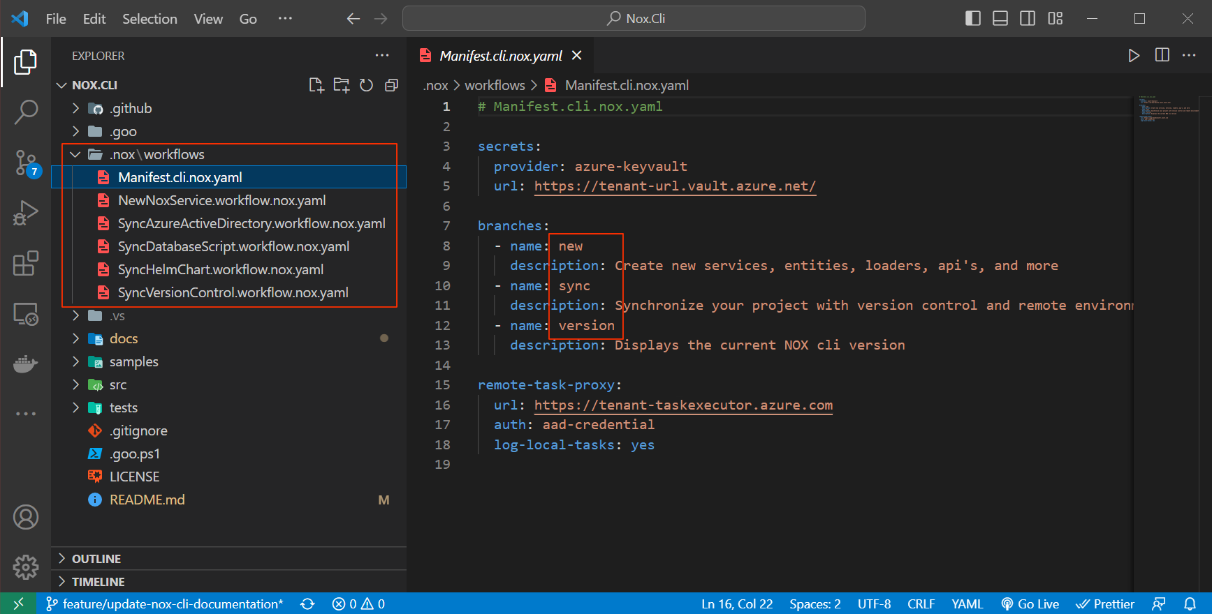This screenshot has width=1212, height=614.
Task: Expand the .vs folder
Action: click(x=229, y=315)
